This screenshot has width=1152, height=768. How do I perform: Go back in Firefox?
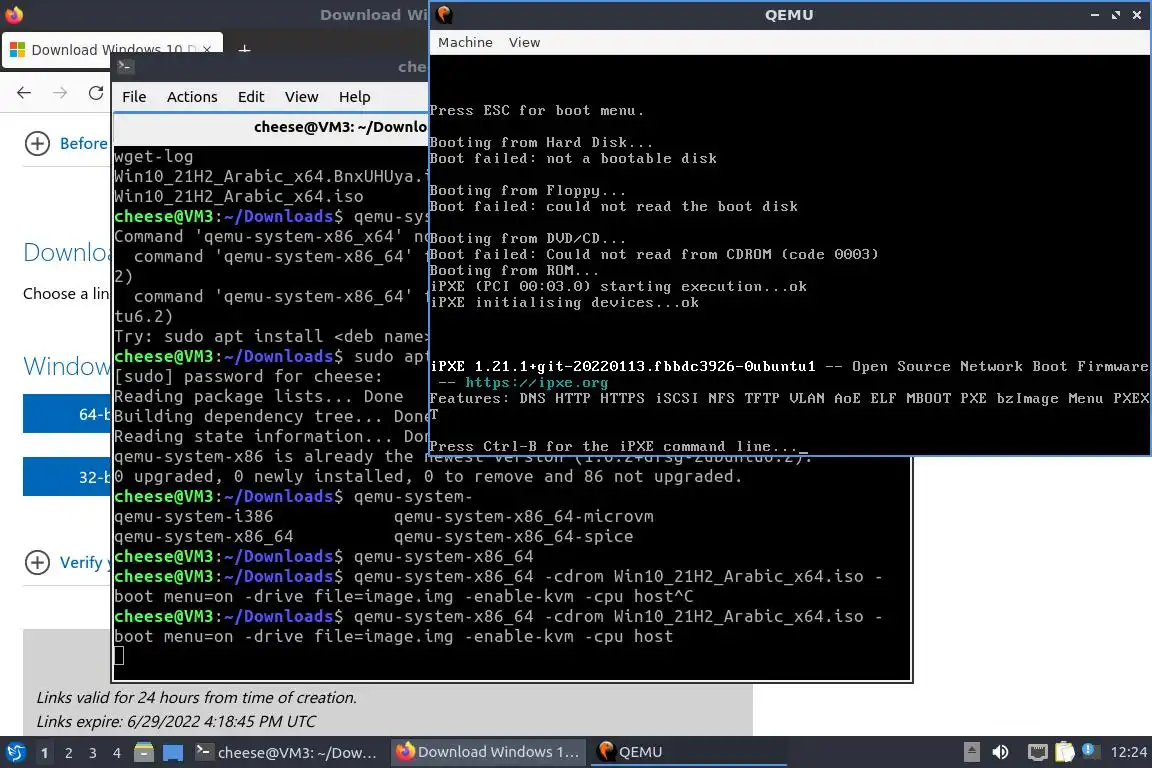[24, 93]
